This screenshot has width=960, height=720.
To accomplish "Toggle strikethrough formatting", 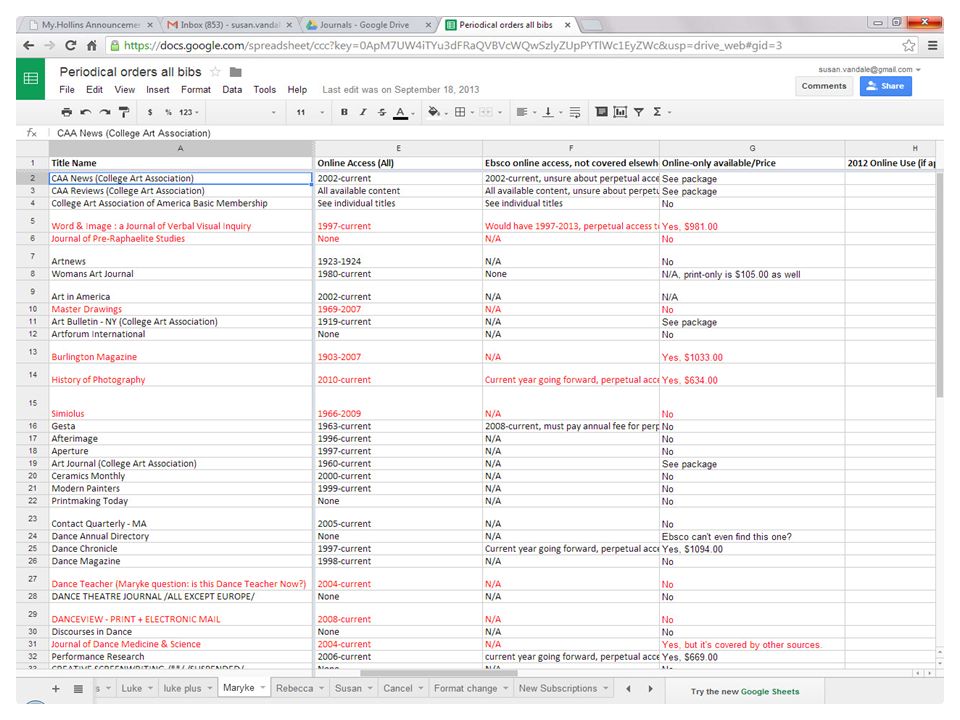I will tap(381, 112).
